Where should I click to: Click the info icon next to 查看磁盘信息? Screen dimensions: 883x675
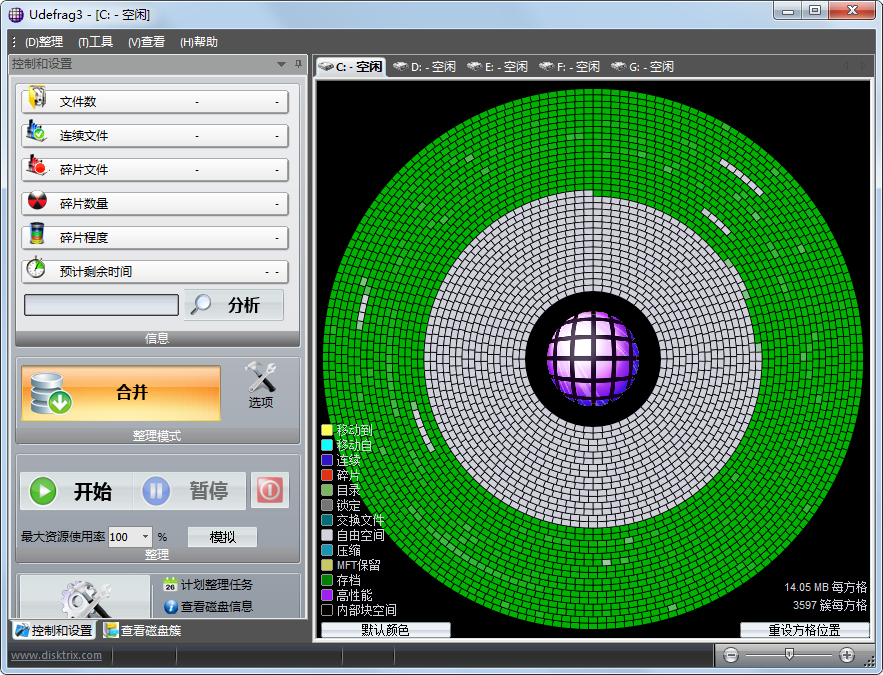(x=171, y=607)
